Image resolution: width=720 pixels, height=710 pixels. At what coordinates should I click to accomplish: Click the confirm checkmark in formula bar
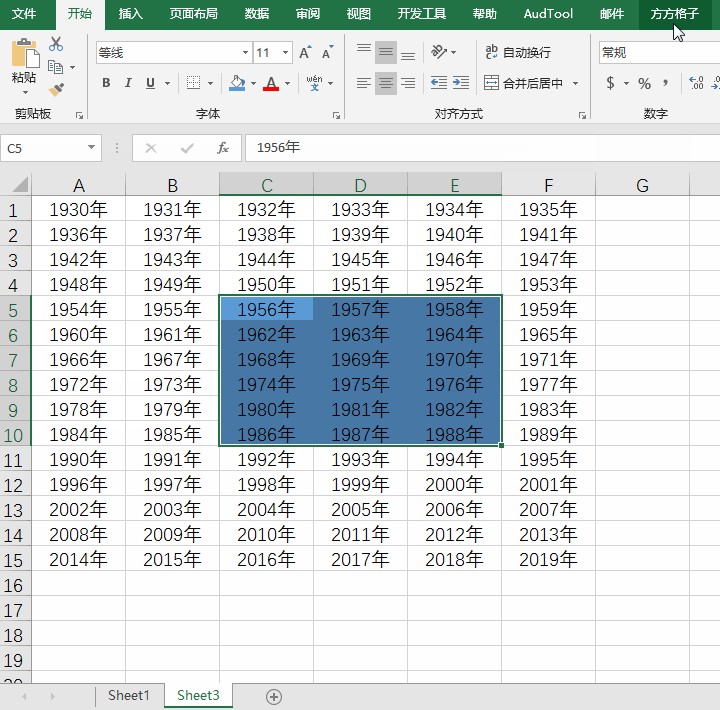coord(187,148)
